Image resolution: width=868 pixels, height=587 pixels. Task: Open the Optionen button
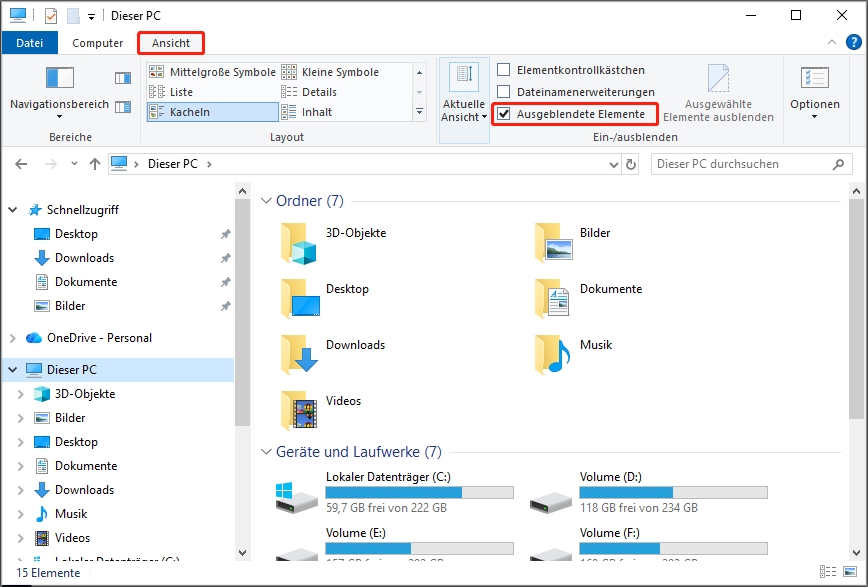[814, 93]
